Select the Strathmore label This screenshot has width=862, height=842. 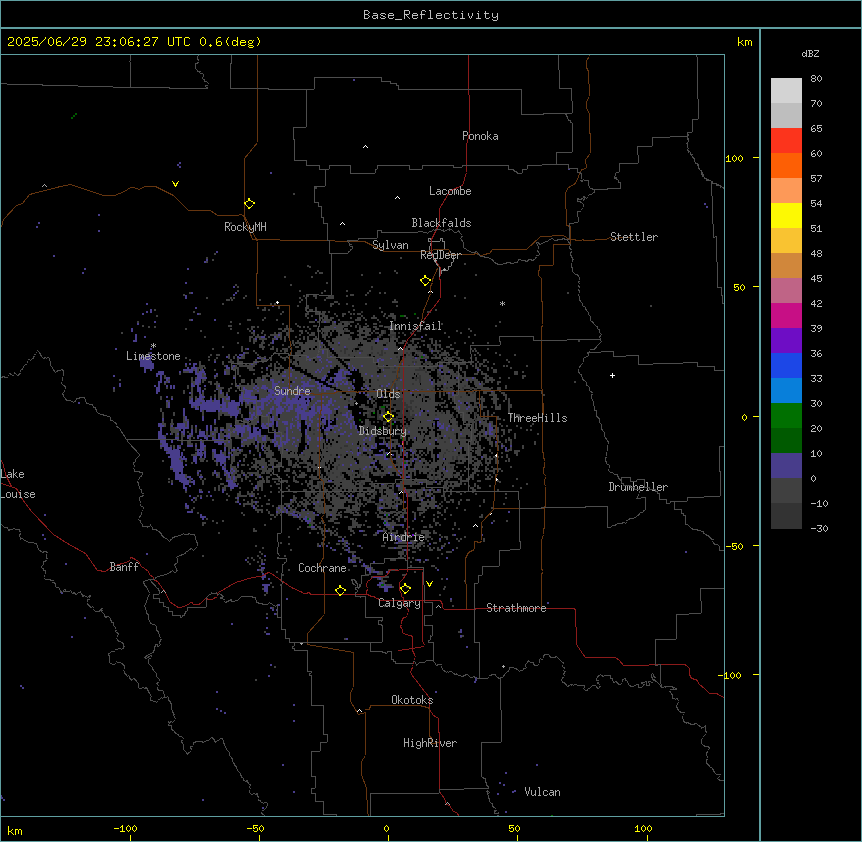pos(516,608)
